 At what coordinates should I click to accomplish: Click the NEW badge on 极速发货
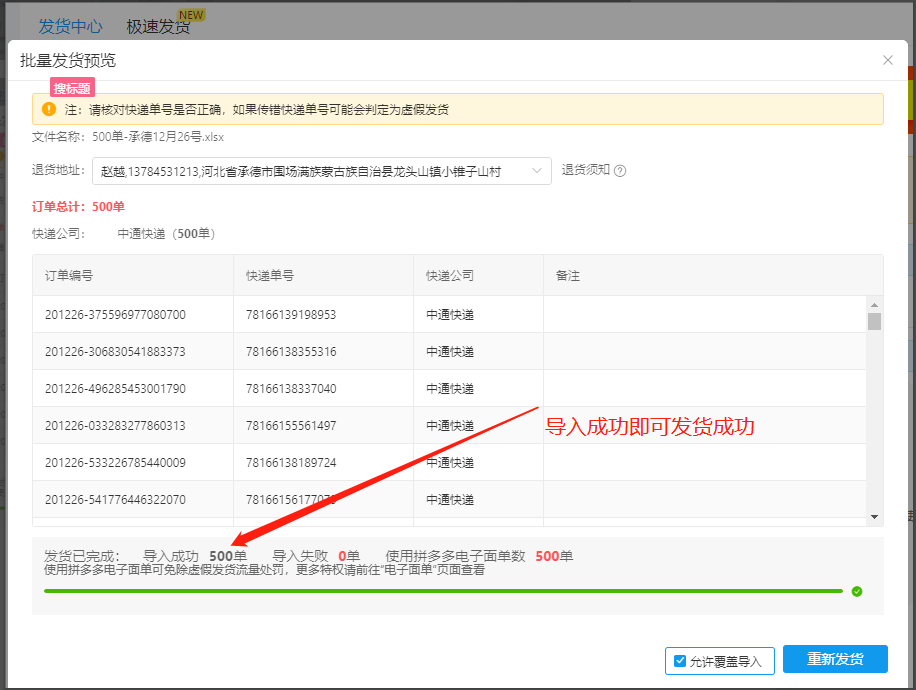coord(192,15)
